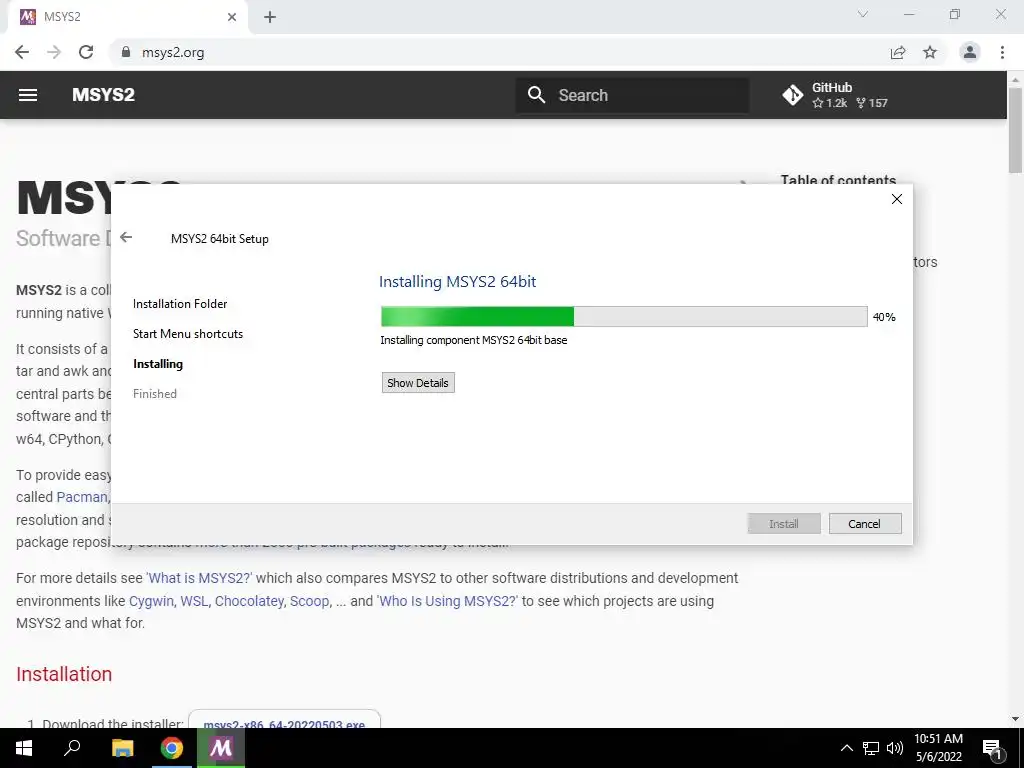Click the 40% progress percentage text
Screen dimensions: 1024x768
(884, 317)
